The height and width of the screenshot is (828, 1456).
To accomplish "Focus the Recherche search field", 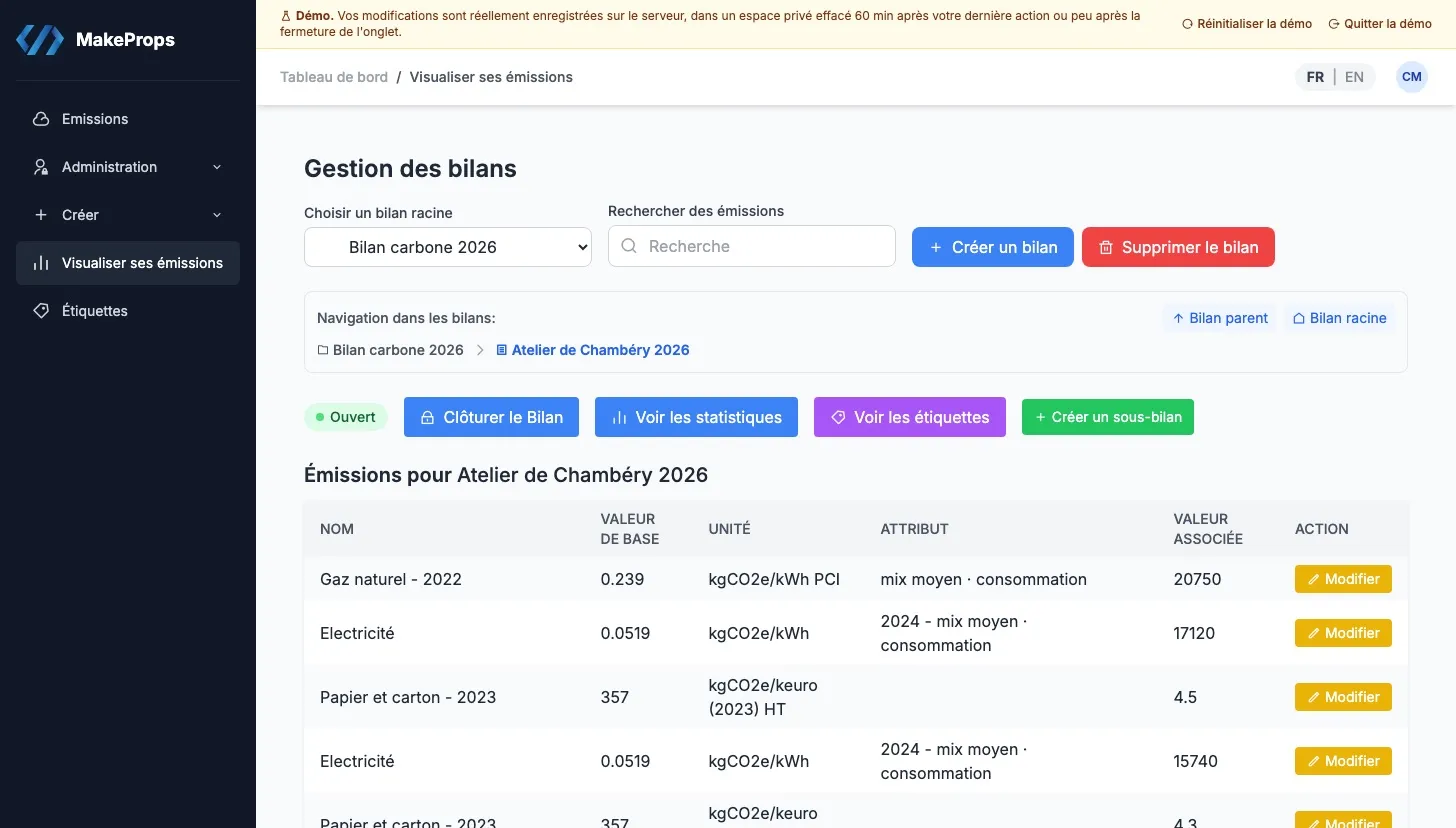I will click(x=752, y=246).
